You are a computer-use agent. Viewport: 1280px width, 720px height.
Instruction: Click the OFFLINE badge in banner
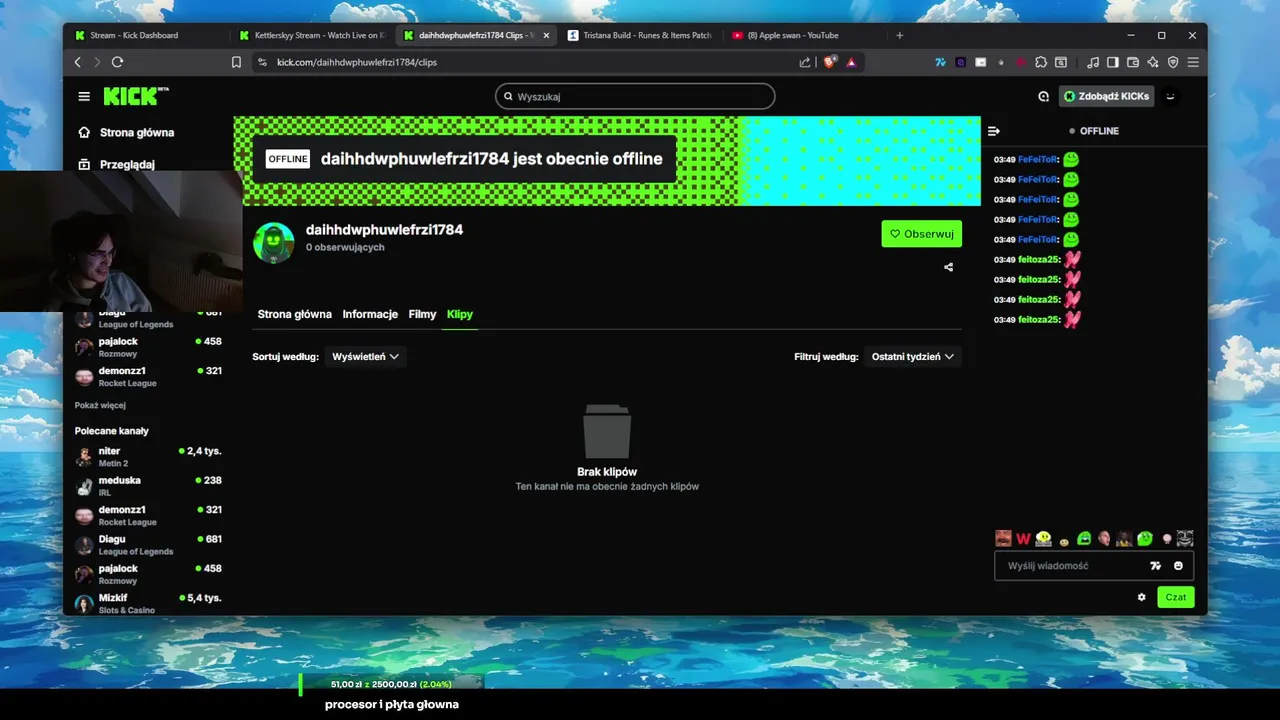(x=288, y=159)
